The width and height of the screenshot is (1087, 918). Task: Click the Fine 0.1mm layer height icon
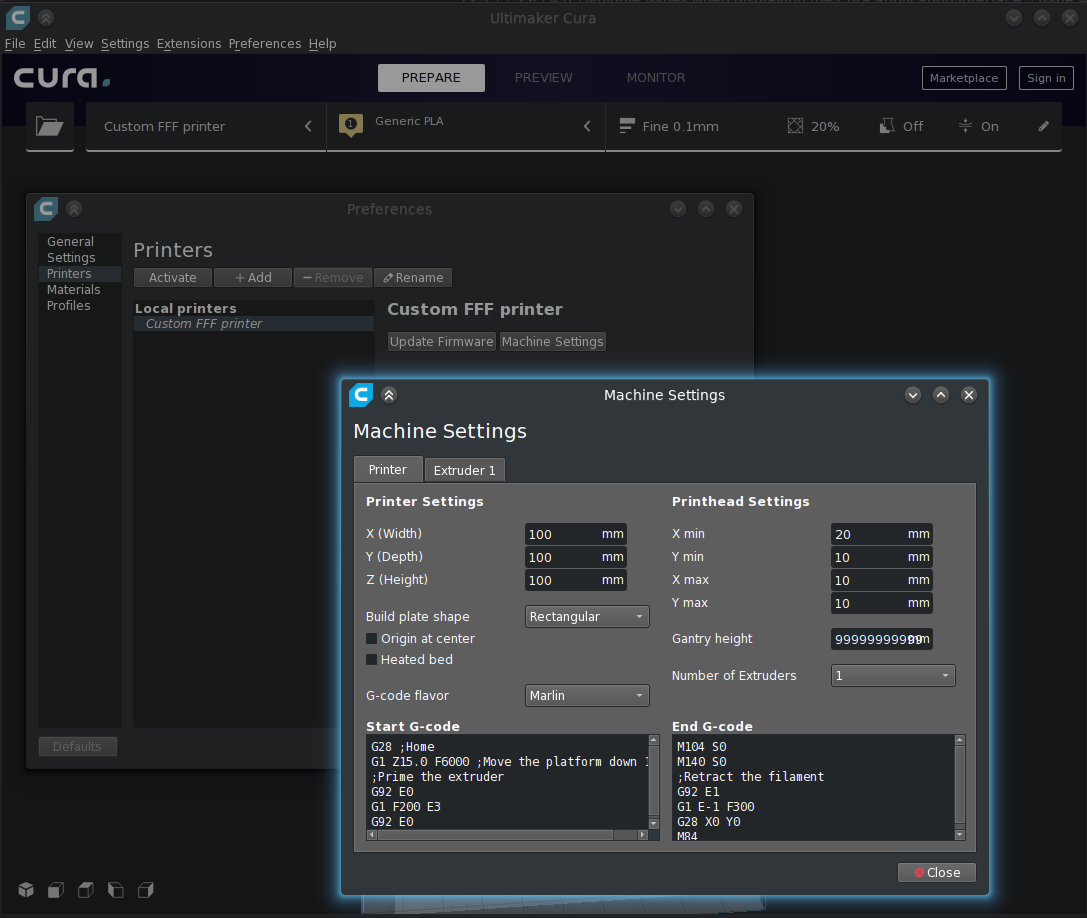tap(627, 125)
